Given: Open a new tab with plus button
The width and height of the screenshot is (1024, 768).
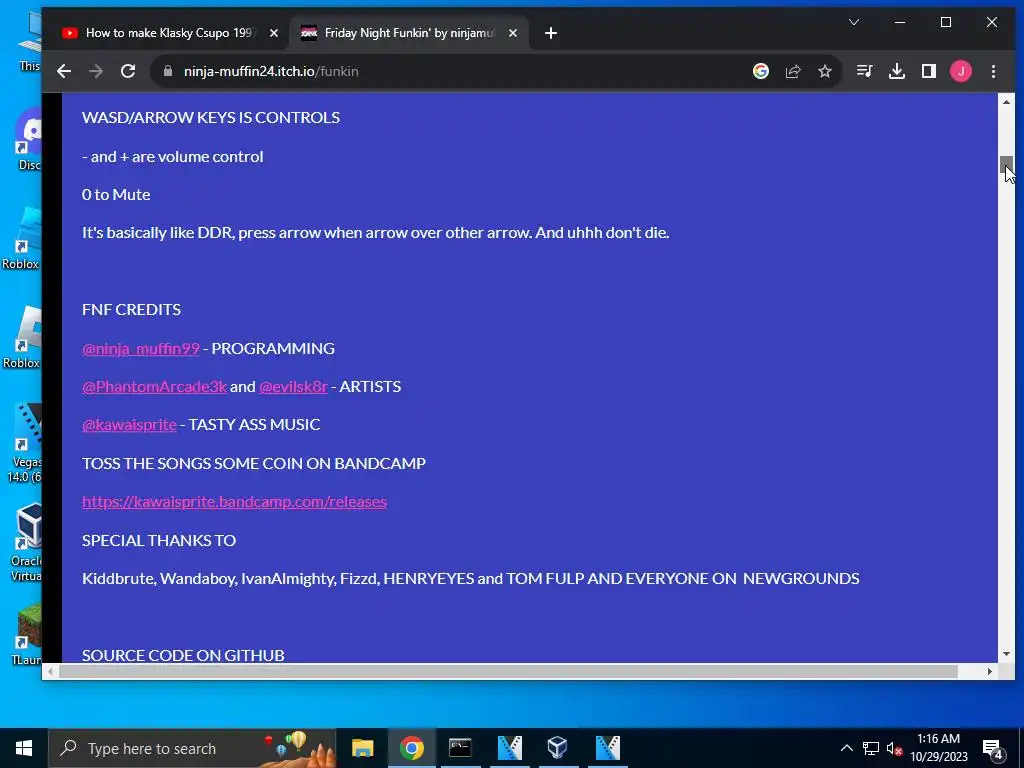Looking at the screenshot, I should point(551,33).
